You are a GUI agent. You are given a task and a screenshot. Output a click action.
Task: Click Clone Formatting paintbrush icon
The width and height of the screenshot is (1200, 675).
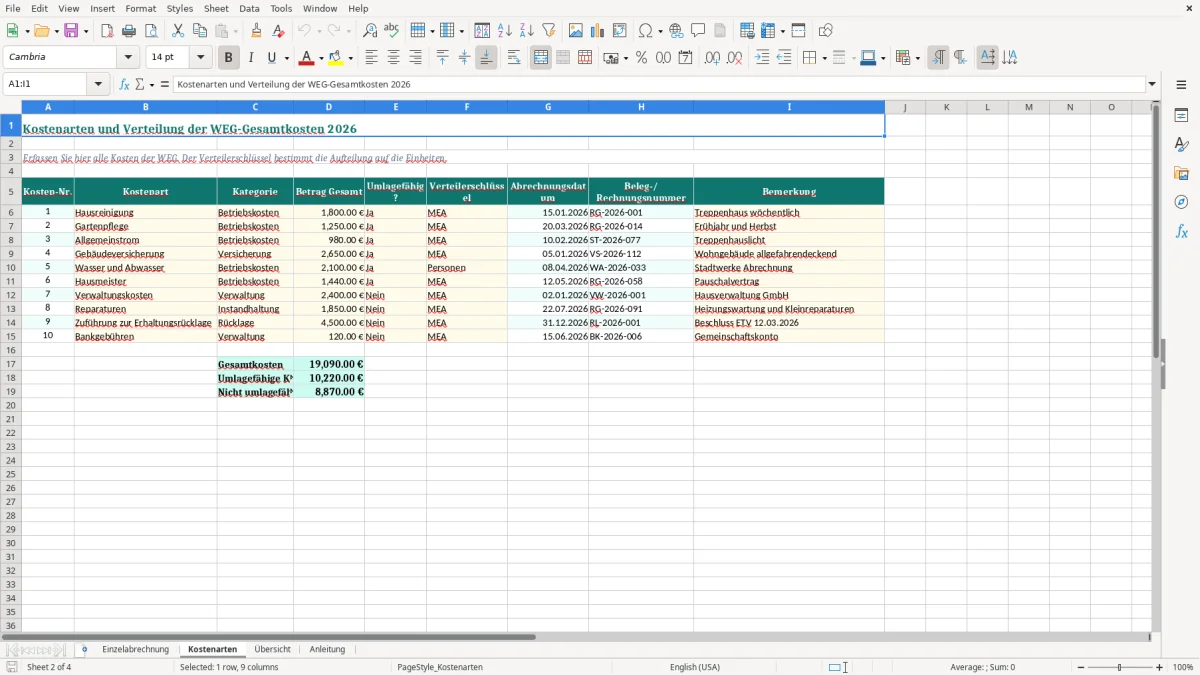(x=257, y=31)
